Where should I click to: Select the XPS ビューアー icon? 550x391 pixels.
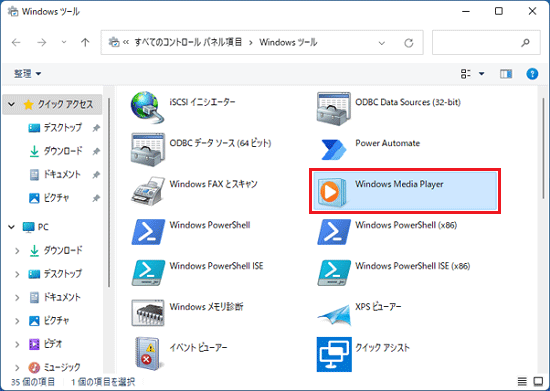[x=334, y=315]
